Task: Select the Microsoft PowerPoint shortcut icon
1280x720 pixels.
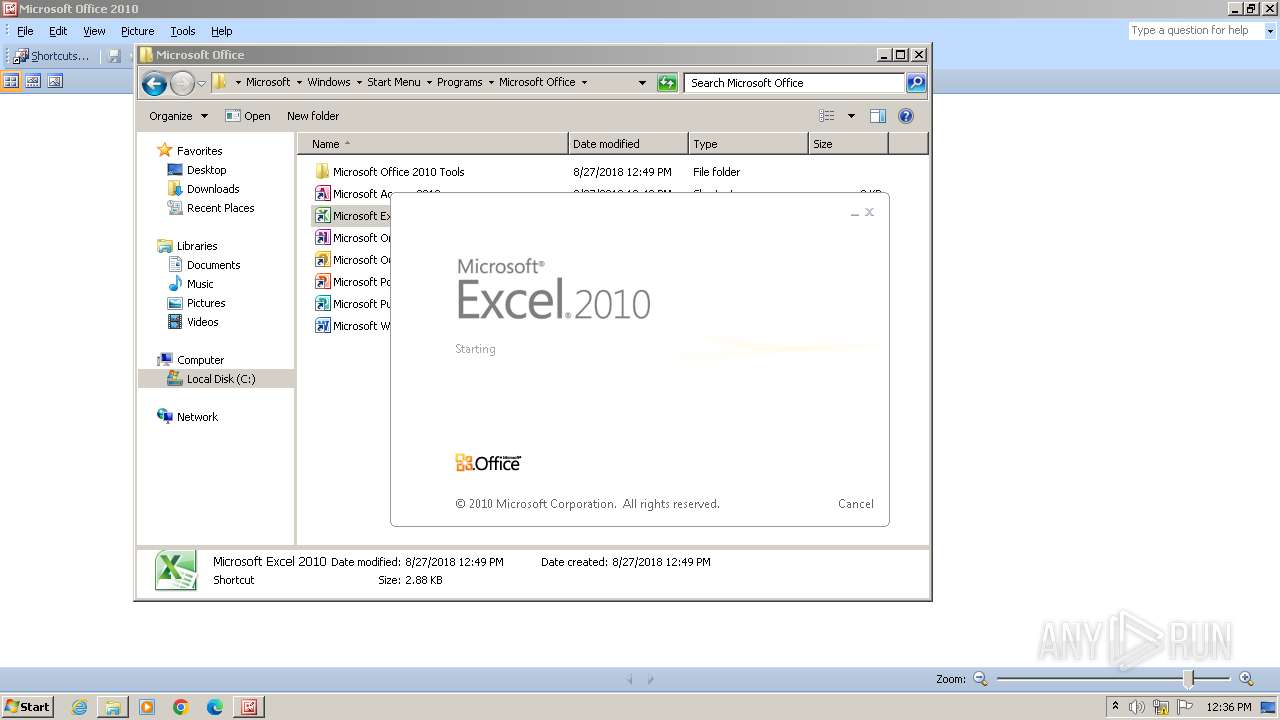Action: 322,282
